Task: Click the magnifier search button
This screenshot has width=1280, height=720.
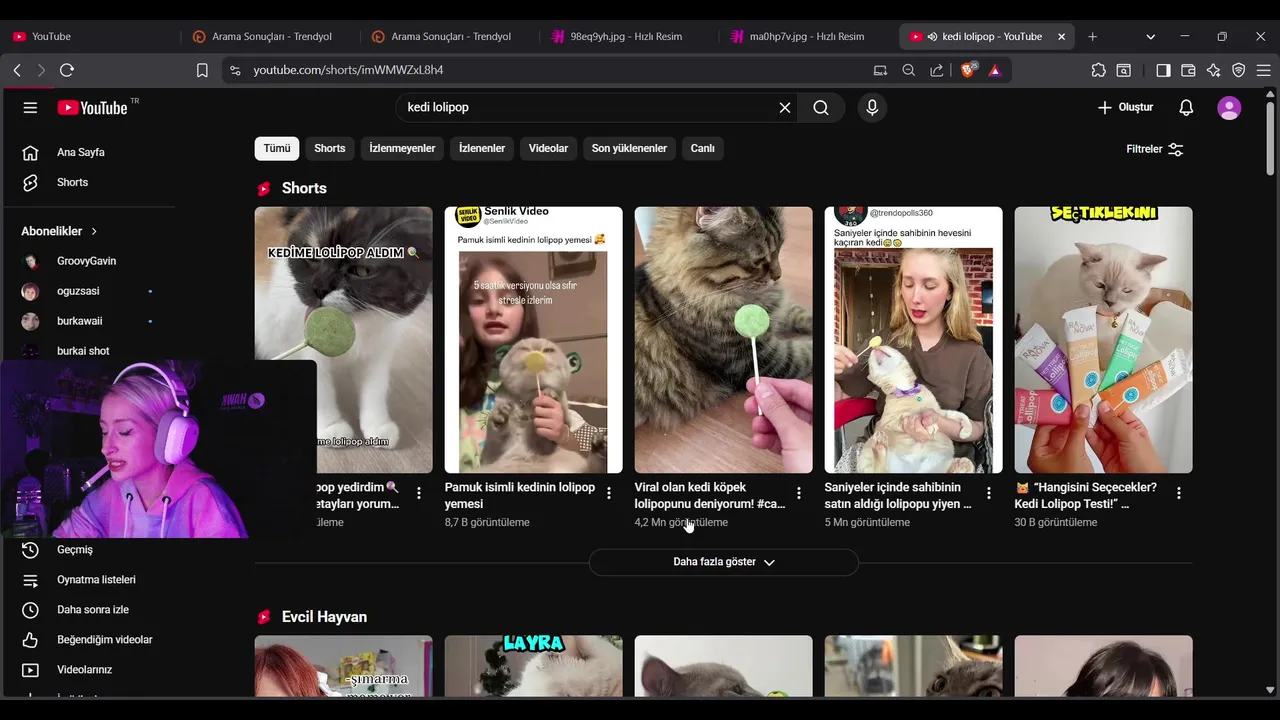Action: [821, 108]
